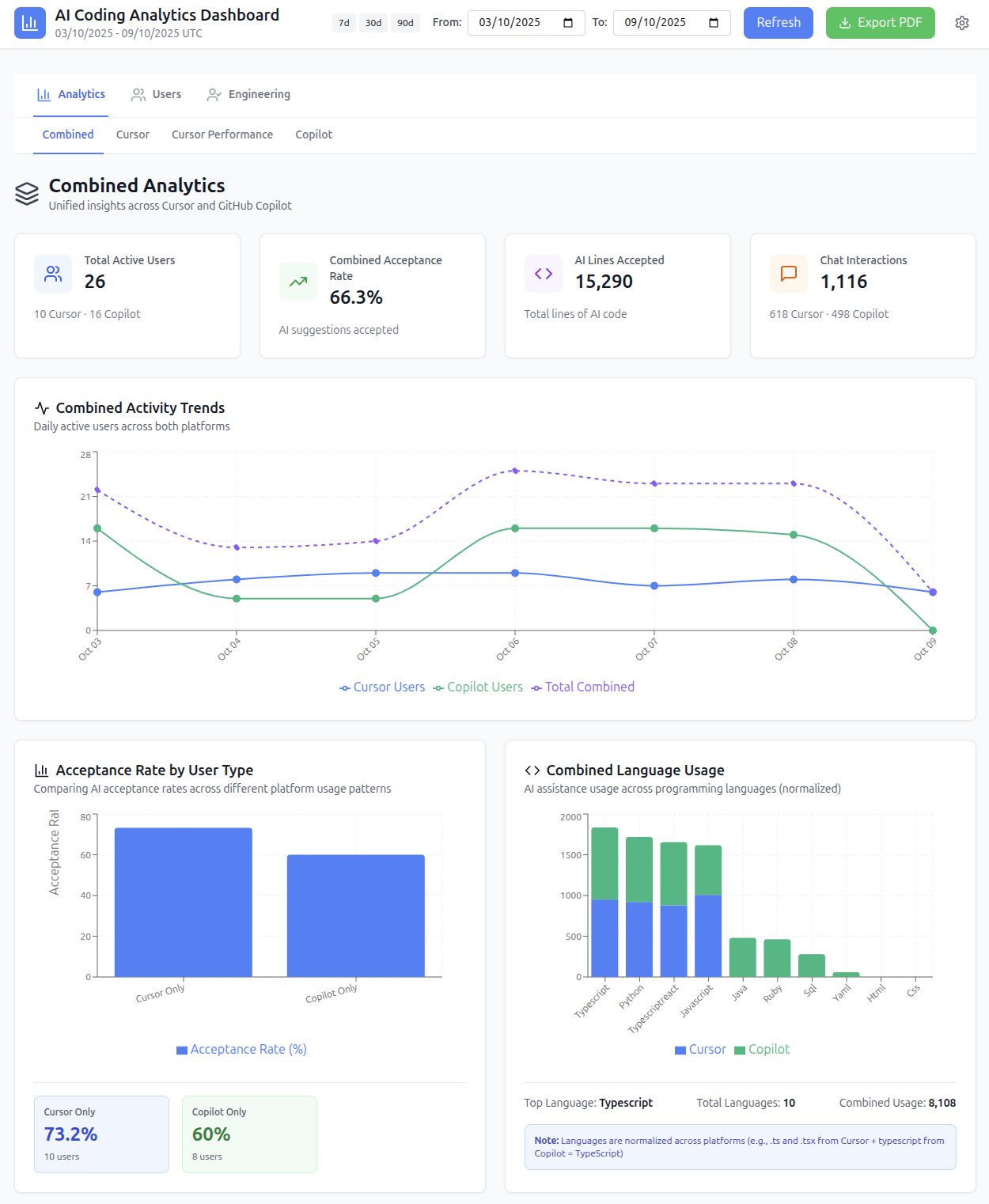Open calendar picker in From date field
The width and height of the screenshot is (989, 1204).
568,23
